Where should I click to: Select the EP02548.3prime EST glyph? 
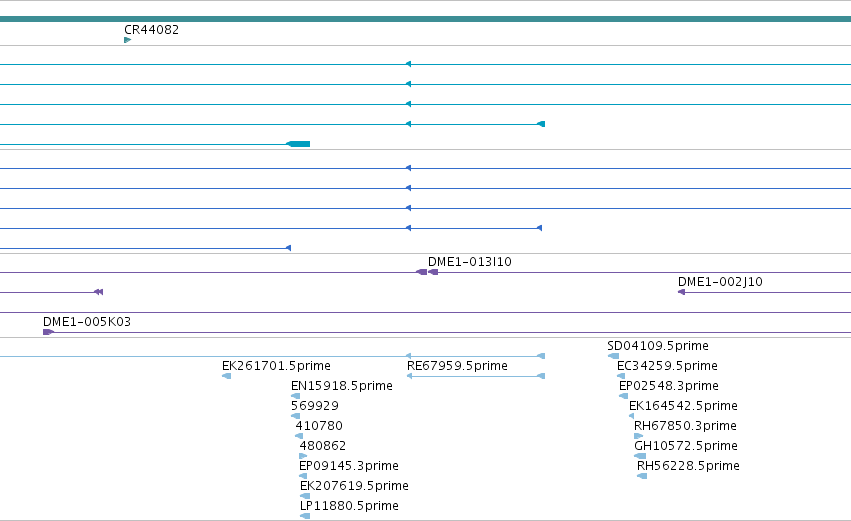[624, 396]
